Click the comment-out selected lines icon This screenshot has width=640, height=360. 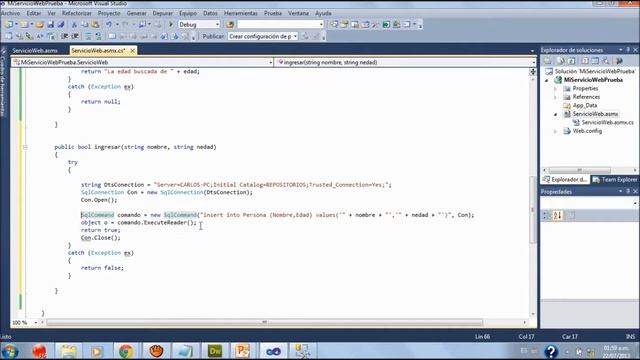click(88, 36)
